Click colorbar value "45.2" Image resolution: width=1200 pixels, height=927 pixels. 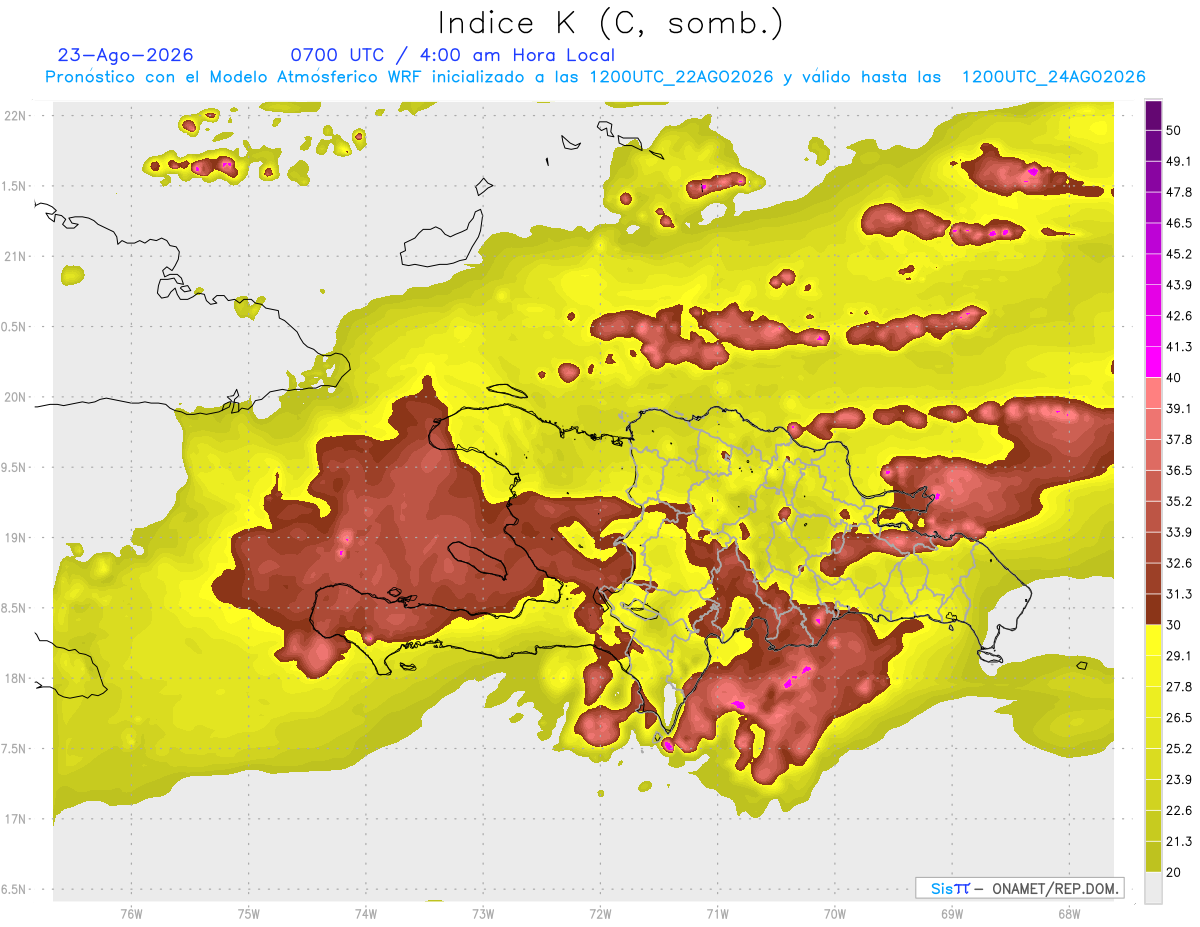1179,254
